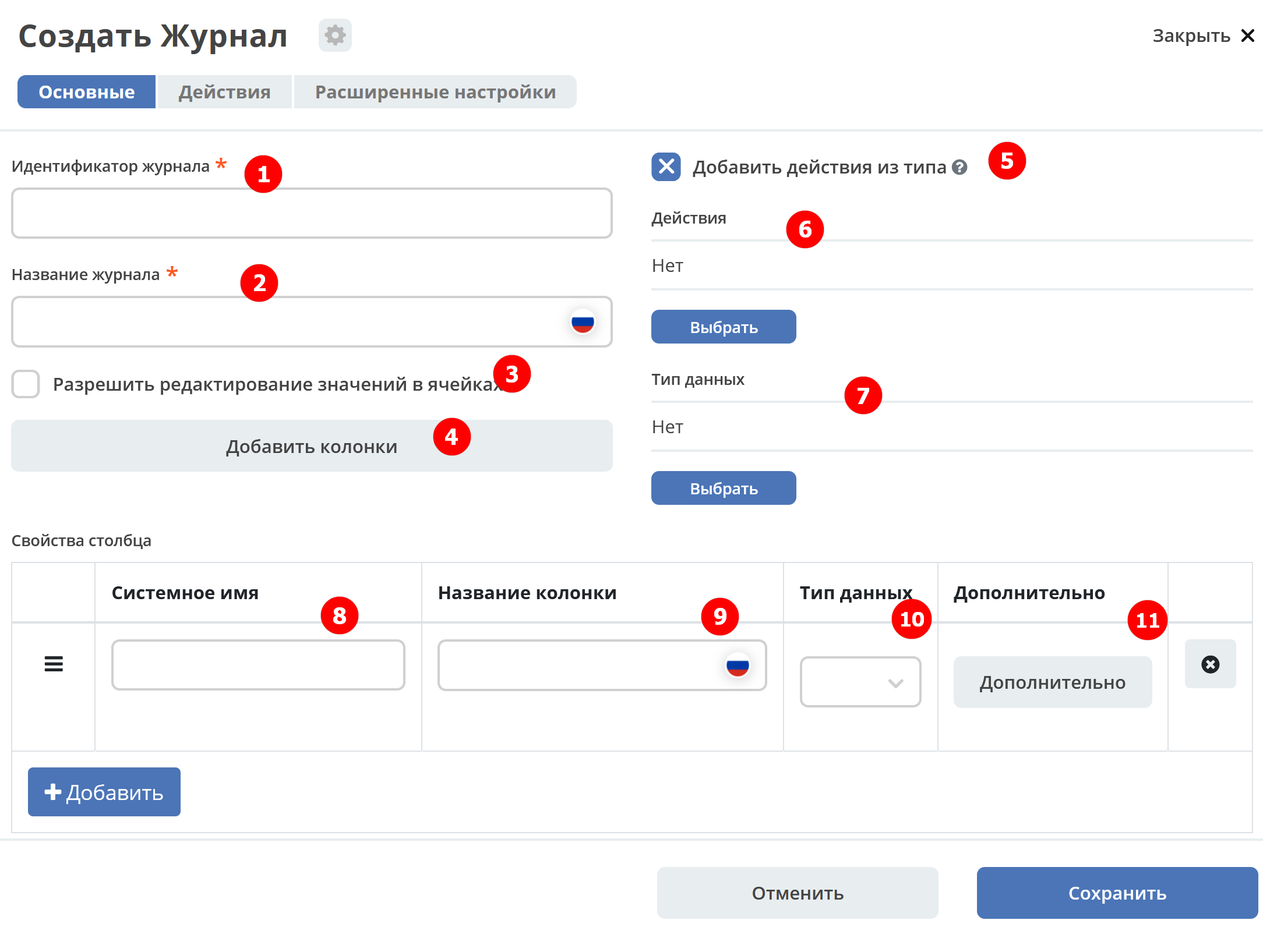Focus the Идентификатор журнала input field
The image size is (1263, 952).
point(312,213)
